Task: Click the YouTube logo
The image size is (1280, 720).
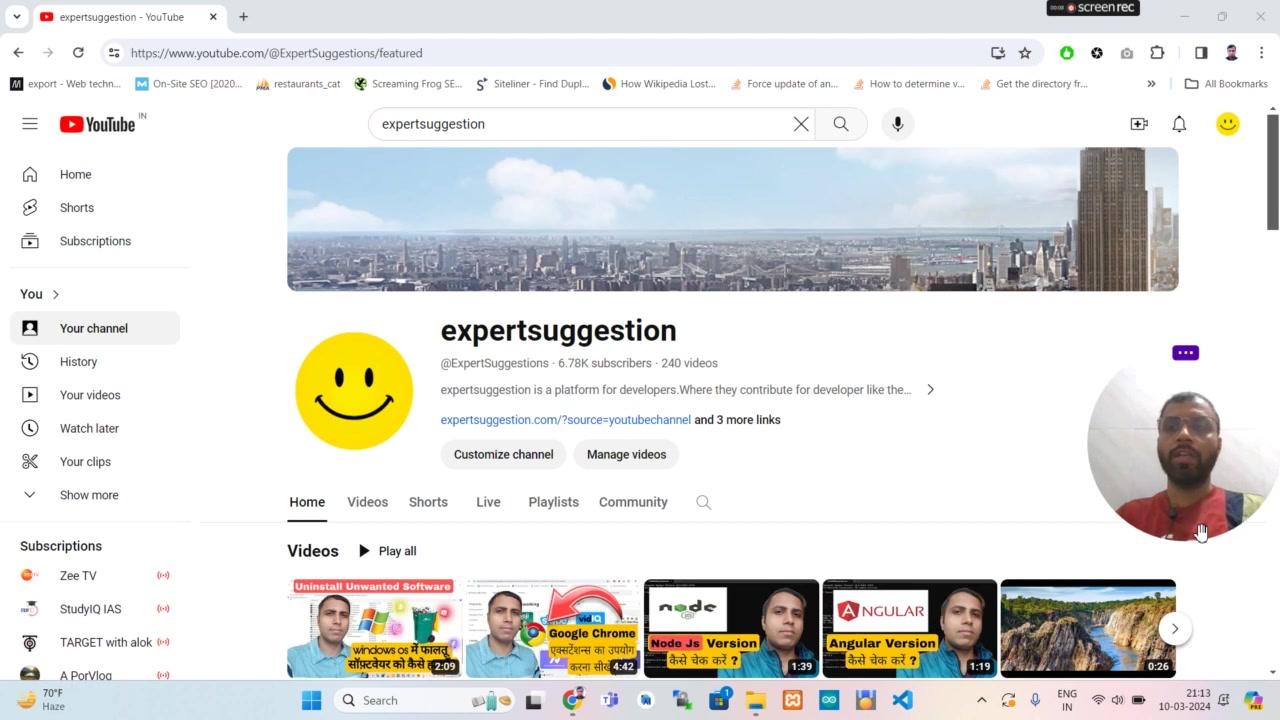Action: pyautogui.click(x=97, y=124)
